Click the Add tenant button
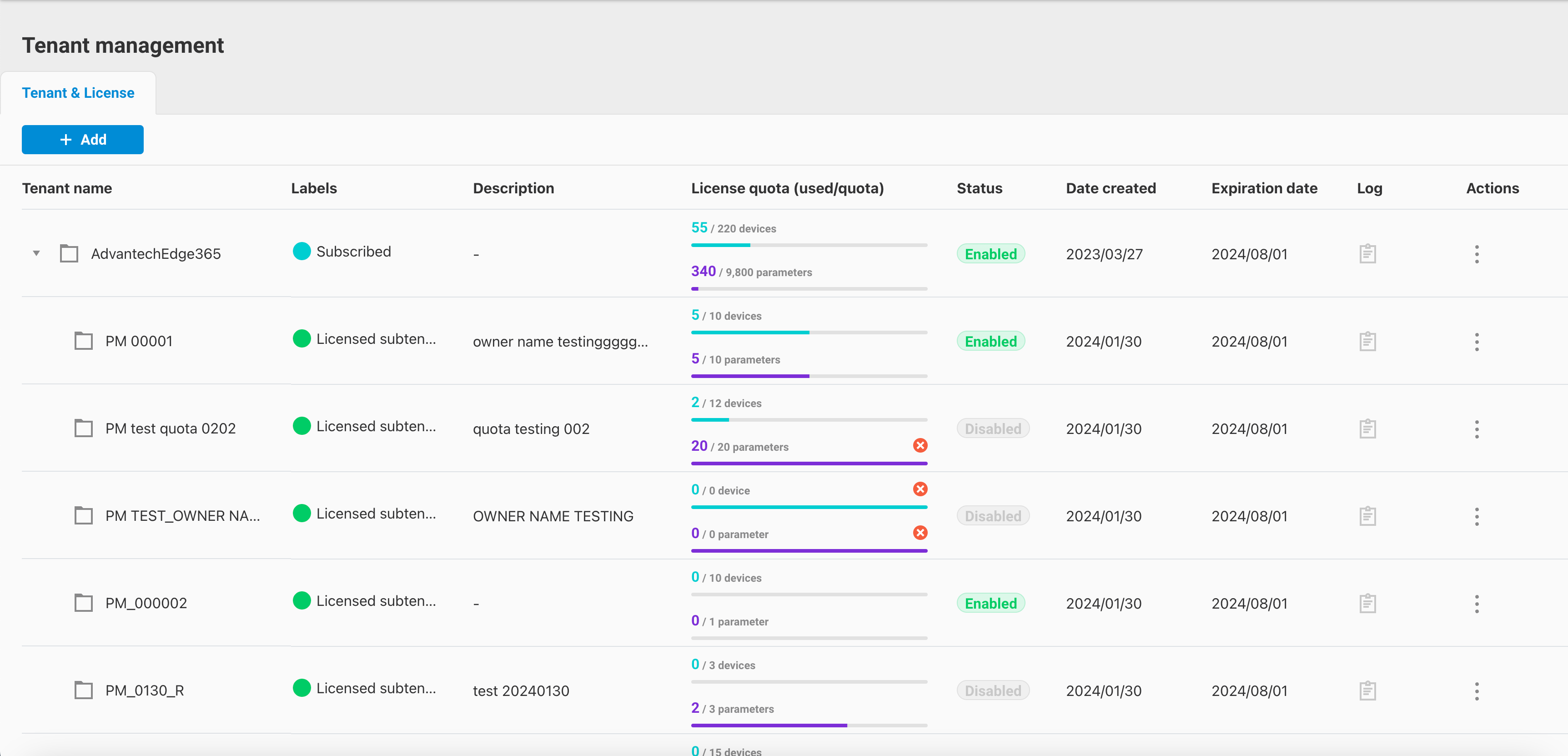 82,139
